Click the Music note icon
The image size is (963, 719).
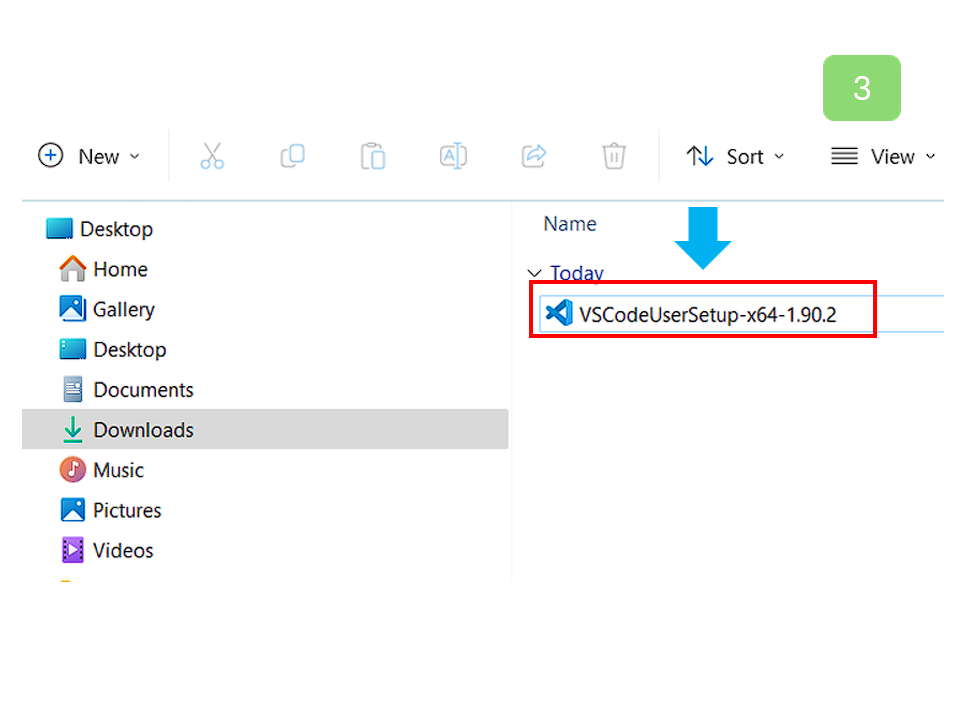(72, 470)
